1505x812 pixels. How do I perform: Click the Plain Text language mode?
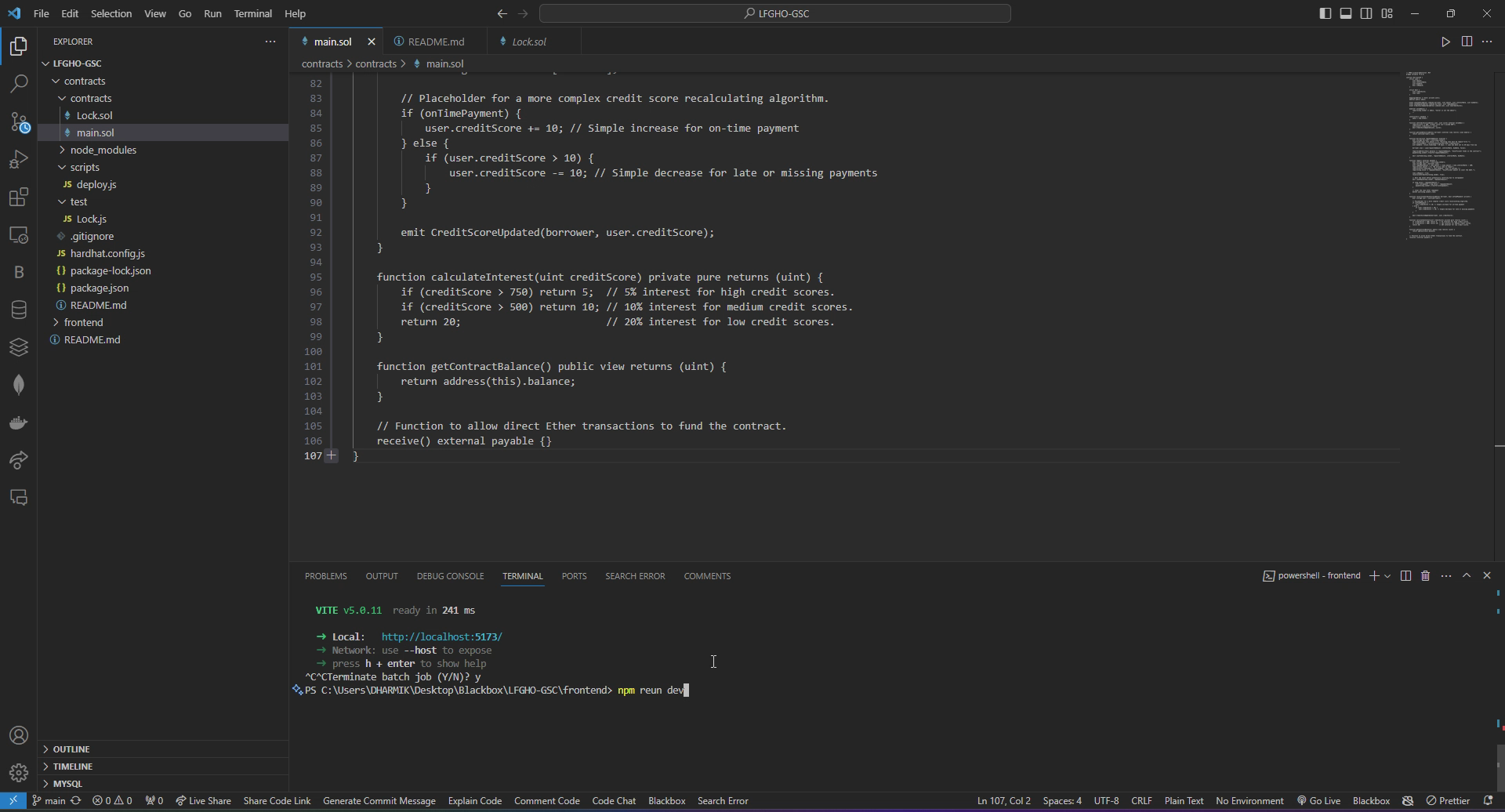(x=1184, y=801)
